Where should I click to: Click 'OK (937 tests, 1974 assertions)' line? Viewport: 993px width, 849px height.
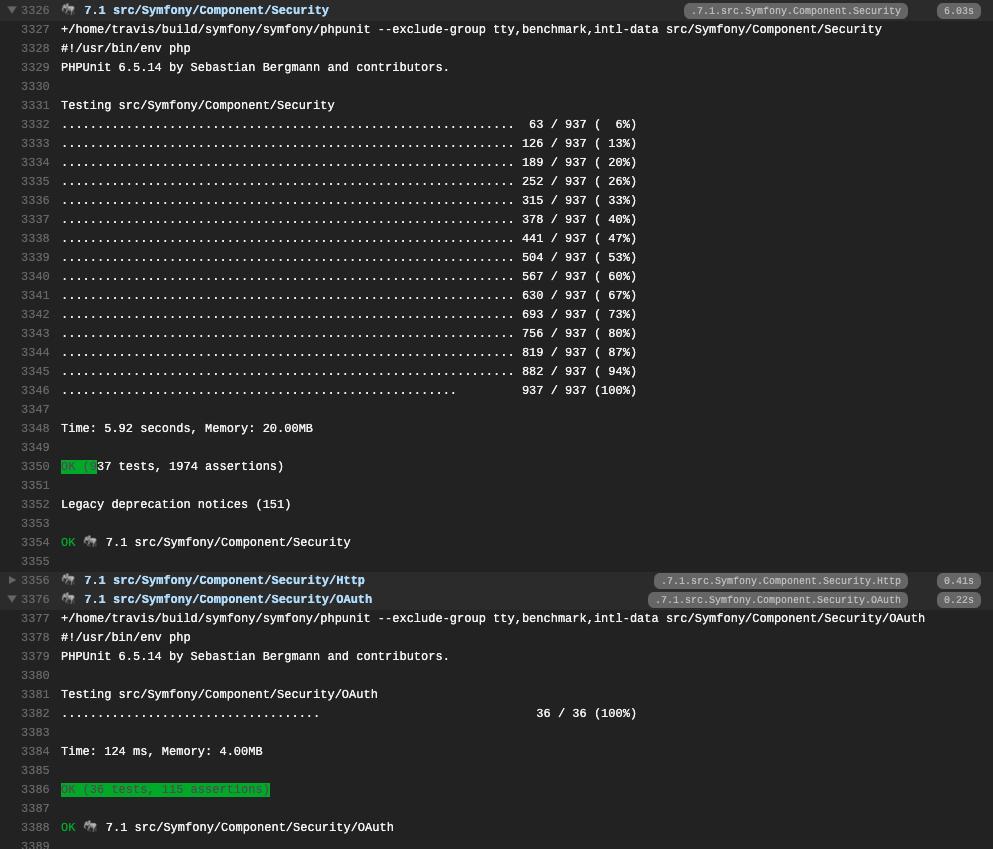(x=172, y=466)
